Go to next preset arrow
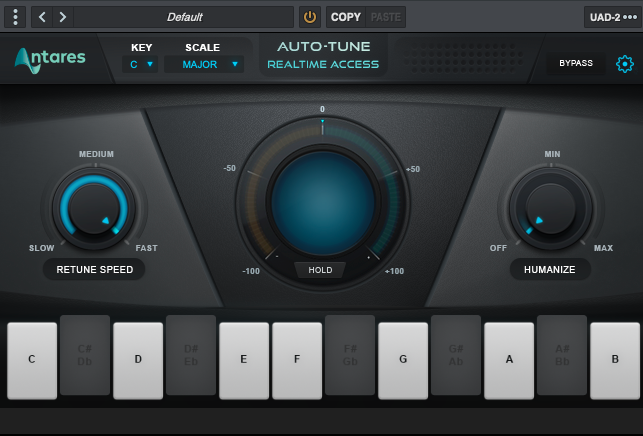 [x=63, y=17]
